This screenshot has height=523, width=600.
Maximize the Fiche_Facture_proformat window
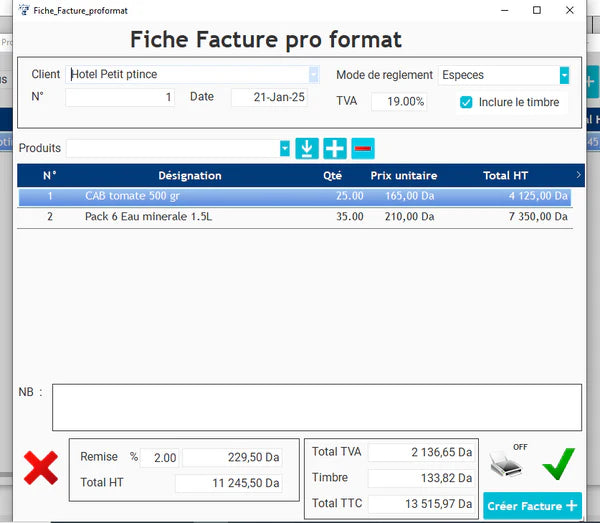tap(537, 10)
